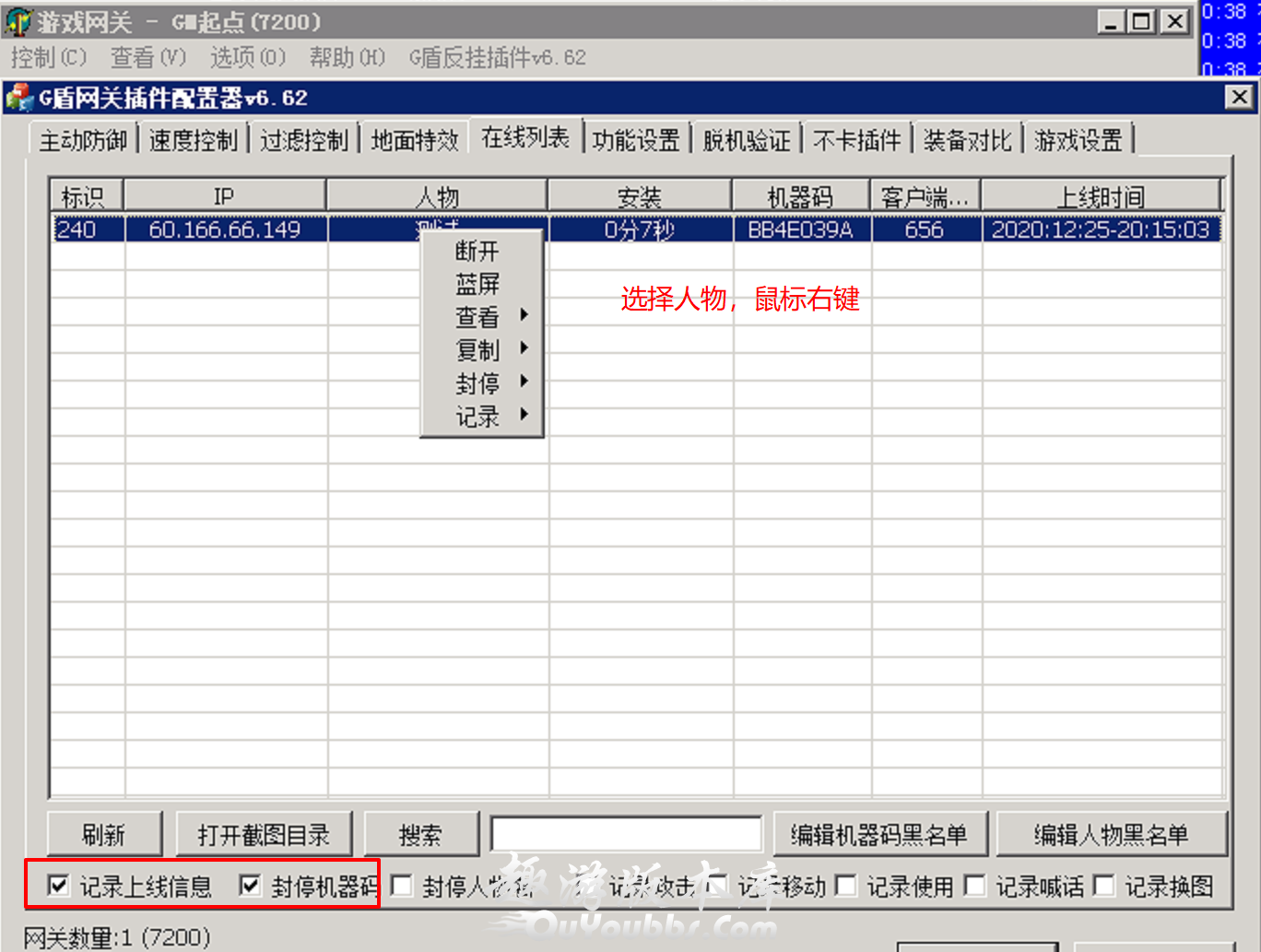
Task: Uncheck the 封停机器码 checkbox
Action: [250, 886]
